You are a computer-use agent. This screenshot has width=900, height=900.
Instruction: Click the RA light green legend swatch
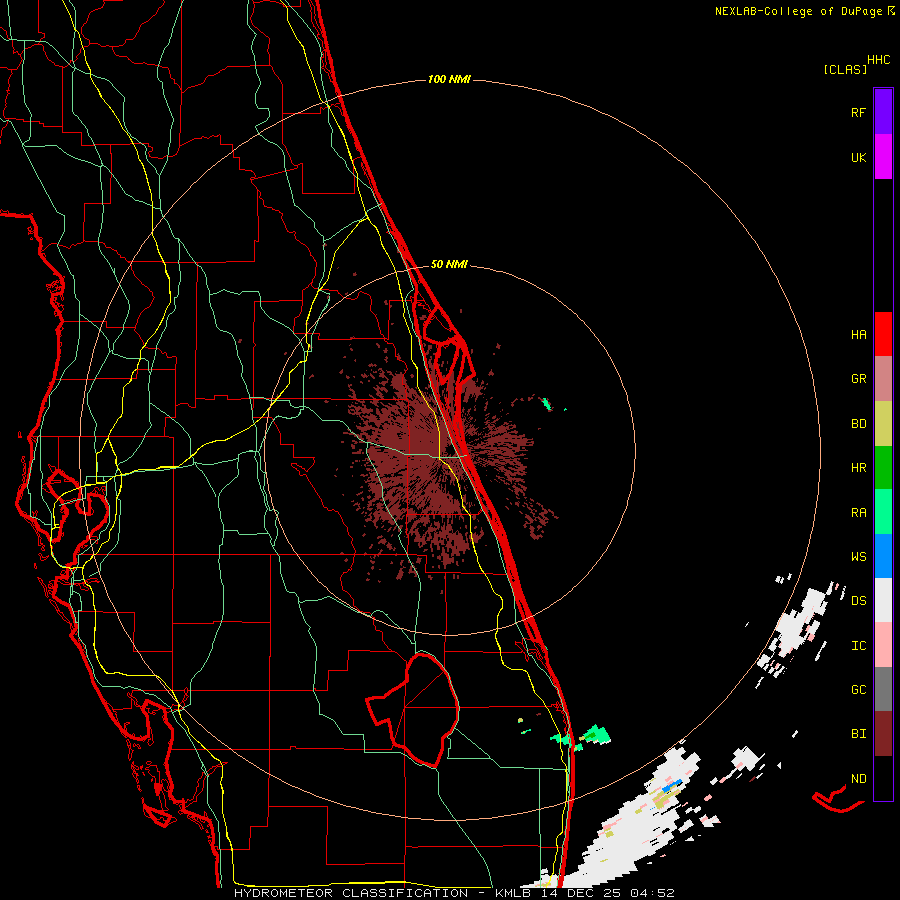[883, 512]
